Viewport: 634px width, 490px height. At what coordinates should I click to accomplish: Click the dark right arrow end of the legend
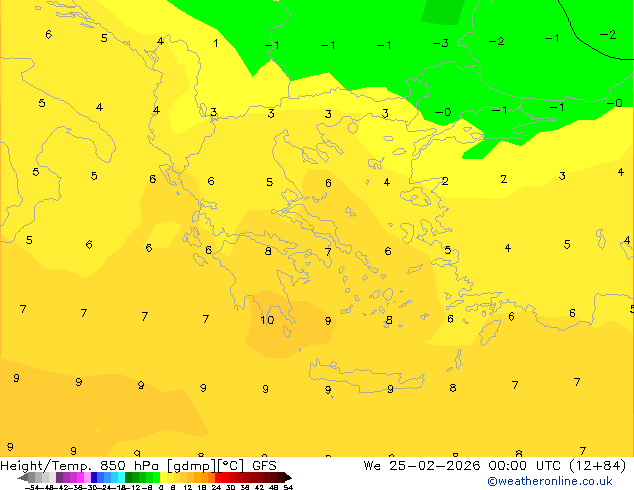point(288,477)
